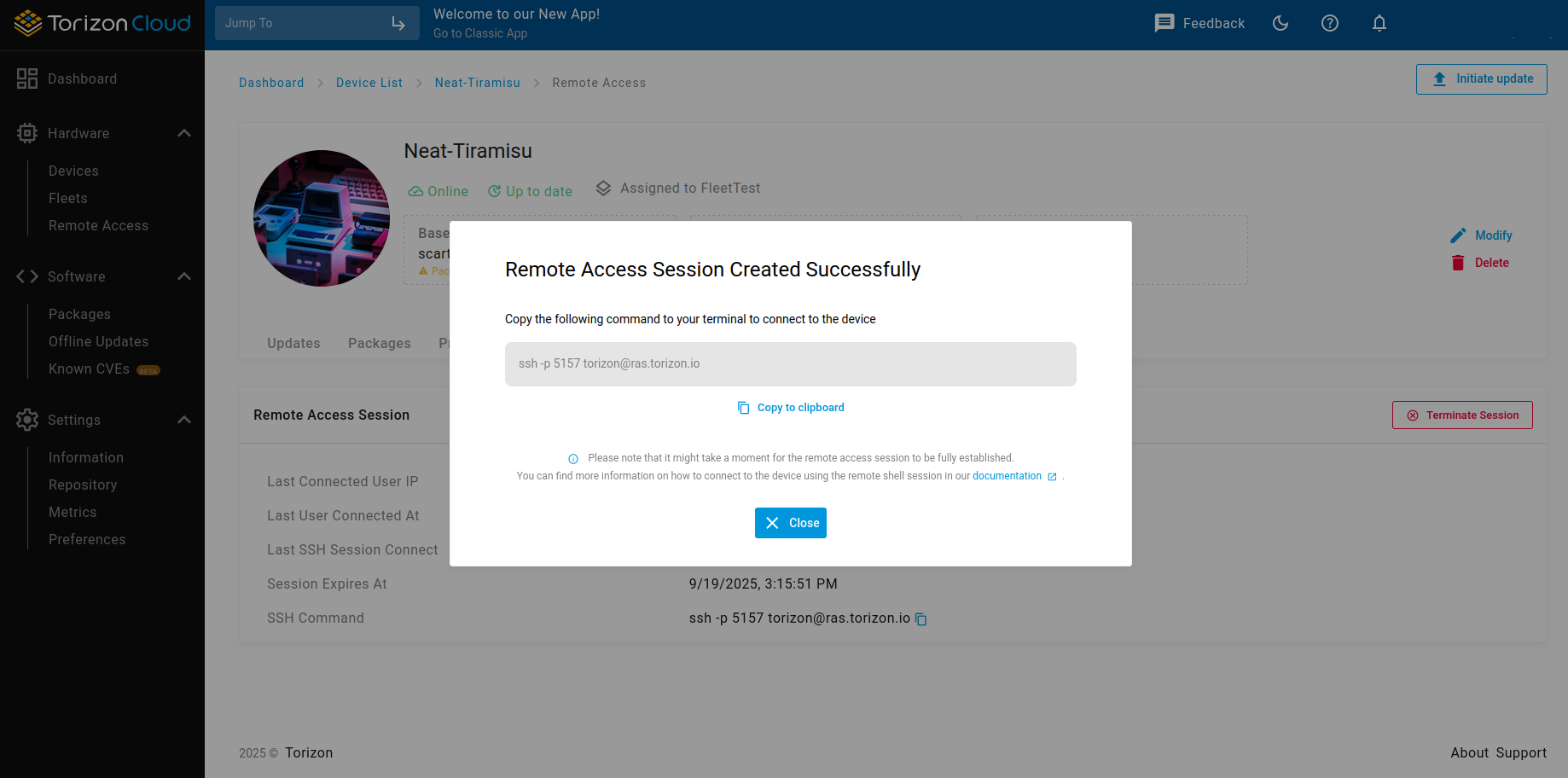Image resolution: width=1568 pixels, height=778 pixels.
Task: Open the help question mark icon
Action: pos(1330,23)
